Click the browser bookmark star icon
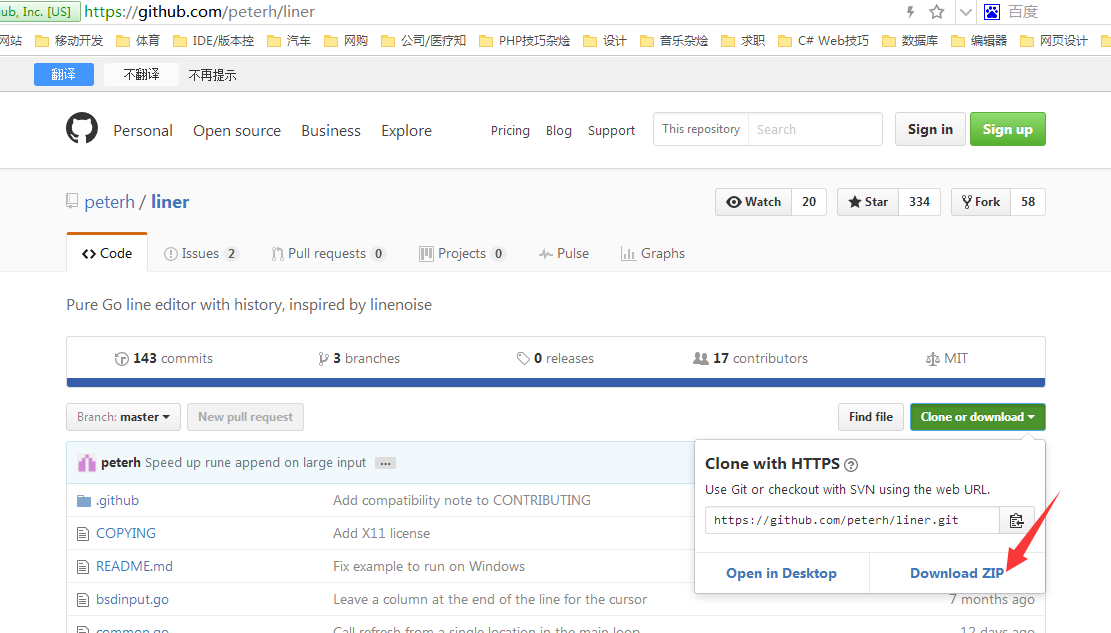This screenshot has width=1111, height=633. click(937, 12)
